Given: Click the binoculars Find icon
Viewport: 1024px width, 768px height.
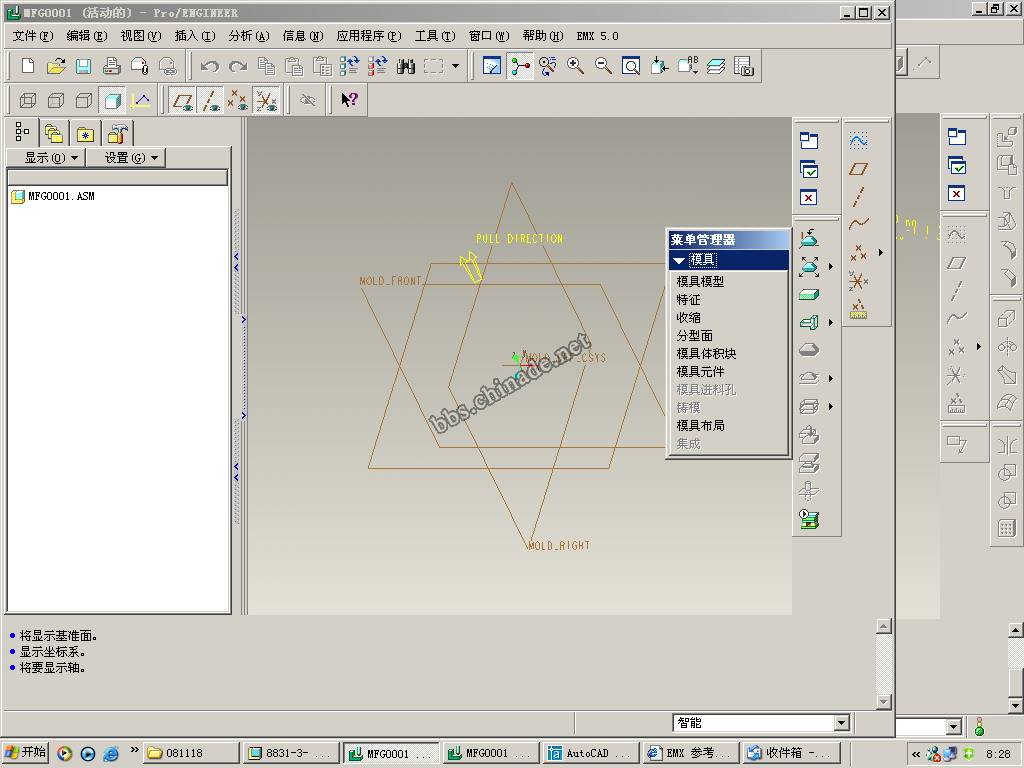Looking at the screenshot, I should (406, 66).
